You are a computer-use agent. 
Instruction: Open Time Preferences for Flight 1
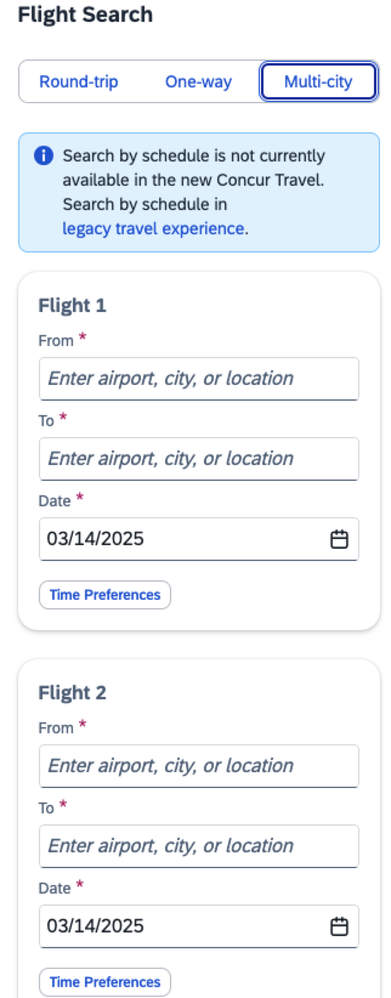coord(105,595)
